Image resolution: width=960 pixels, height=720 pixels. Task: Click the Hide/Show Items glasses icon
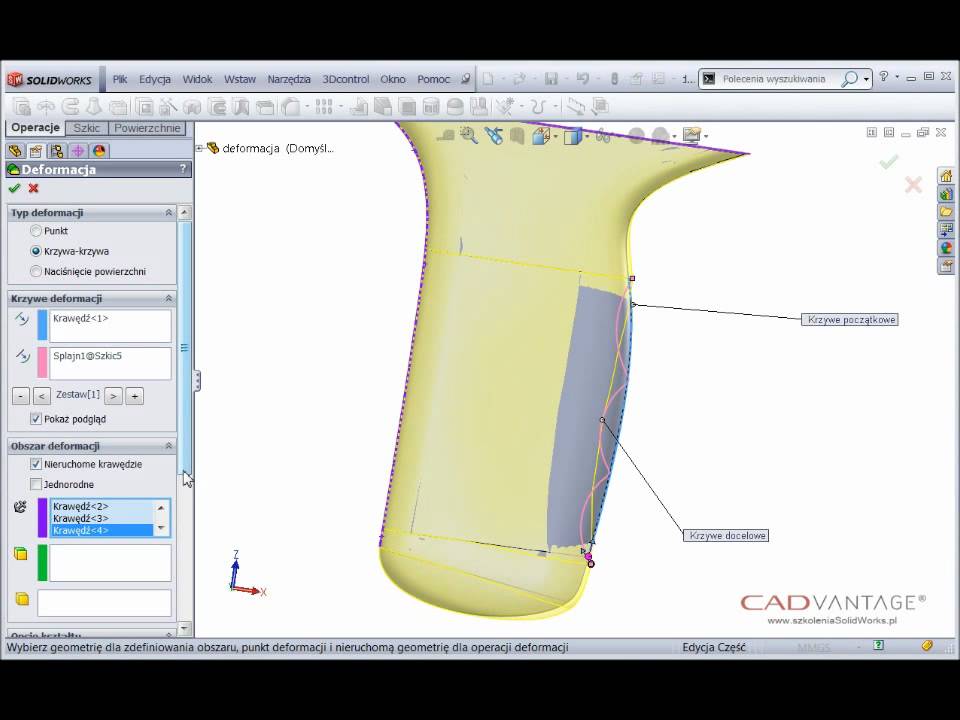click(603, 135)
